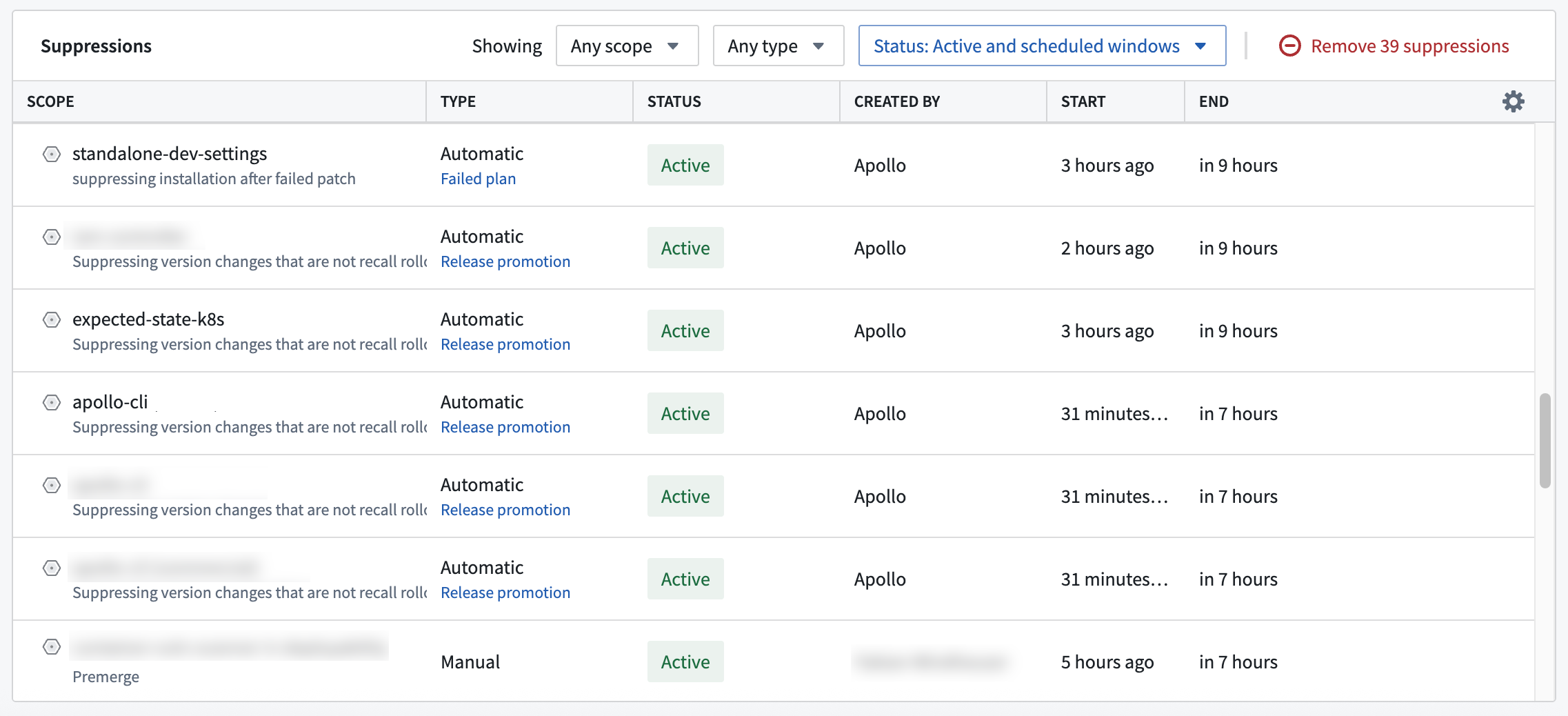Click the Premerge row entity icon
Viewport: 1568px width, 716px height.
pyautogui.click(x=52, y=646)
